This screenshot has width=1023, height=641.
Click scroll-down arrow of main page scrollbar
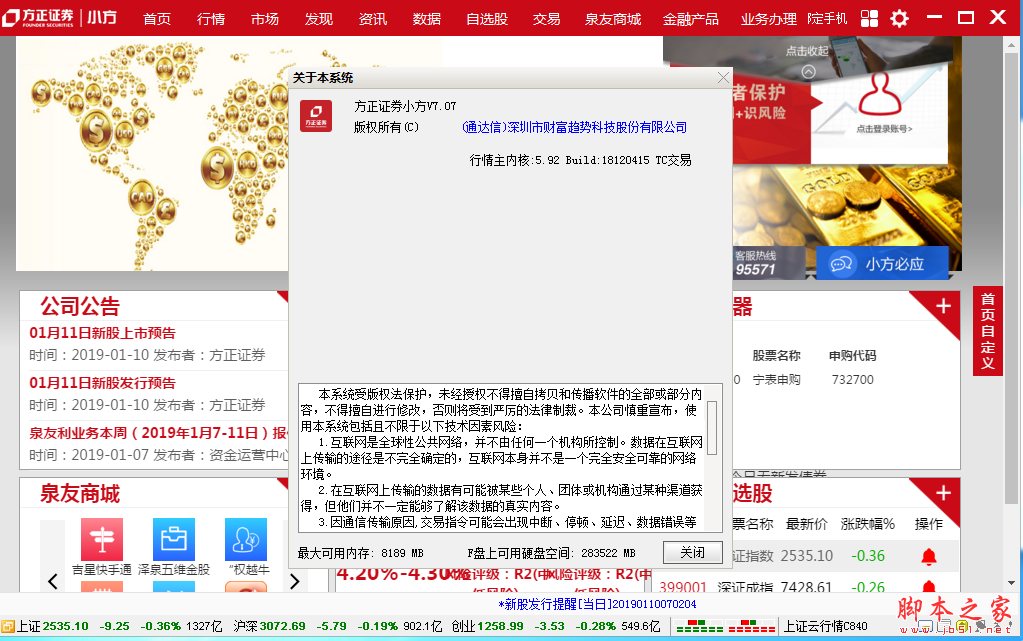coord(1011,583)
